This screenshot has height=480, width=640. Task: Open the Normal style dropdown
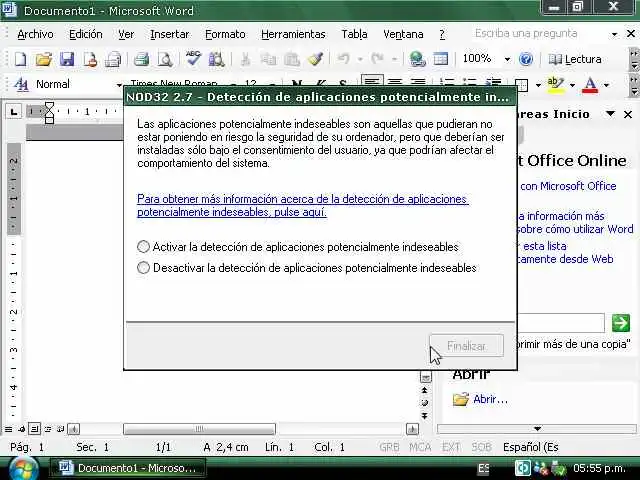[x=119, y=85]
